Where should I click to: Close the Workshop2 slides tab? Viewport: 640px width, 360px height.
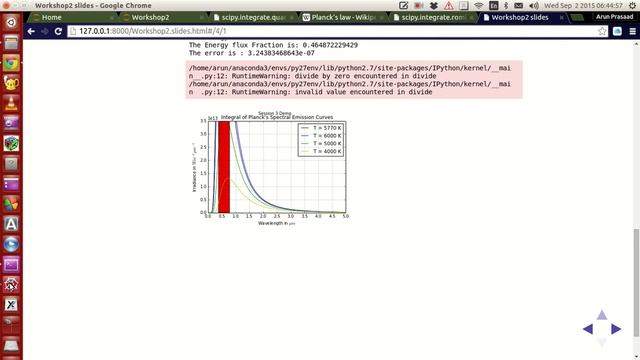coord(562,18)
